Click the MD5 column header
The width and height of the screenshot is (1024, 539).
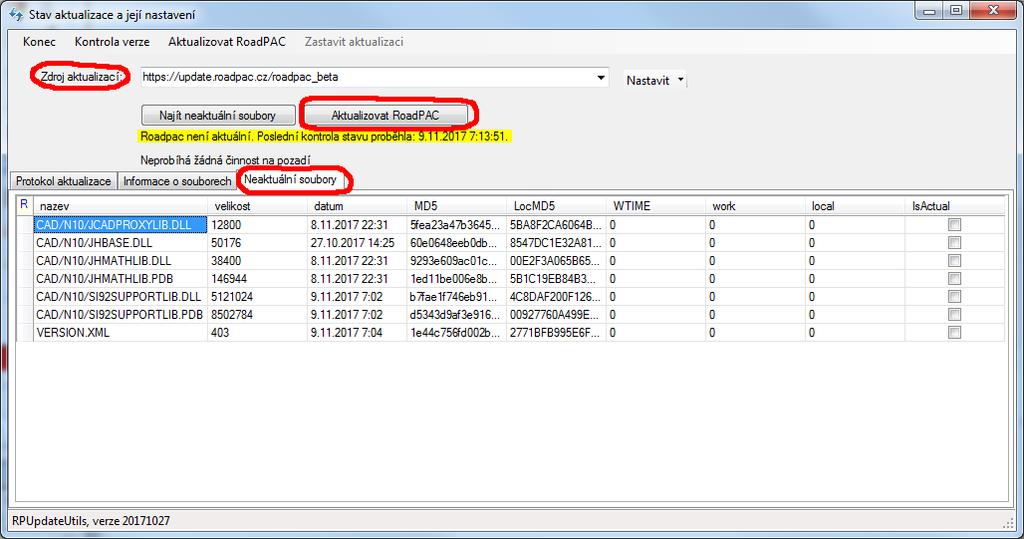[x=456, y=206]
